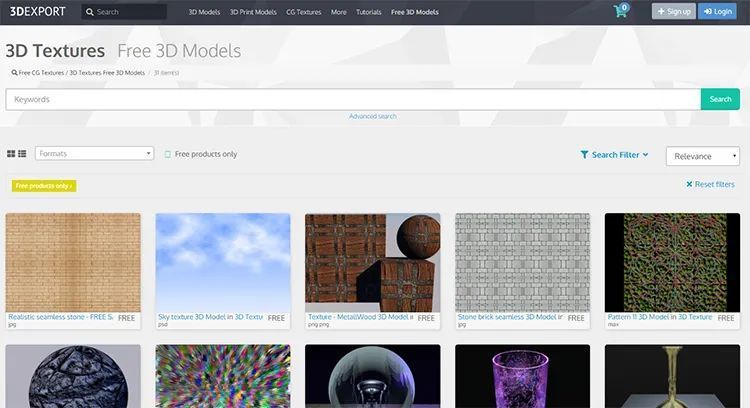The image size is (750, 408).
Task: Open the Stone brick seamless thumbnail
Action: tap(523, 263)
